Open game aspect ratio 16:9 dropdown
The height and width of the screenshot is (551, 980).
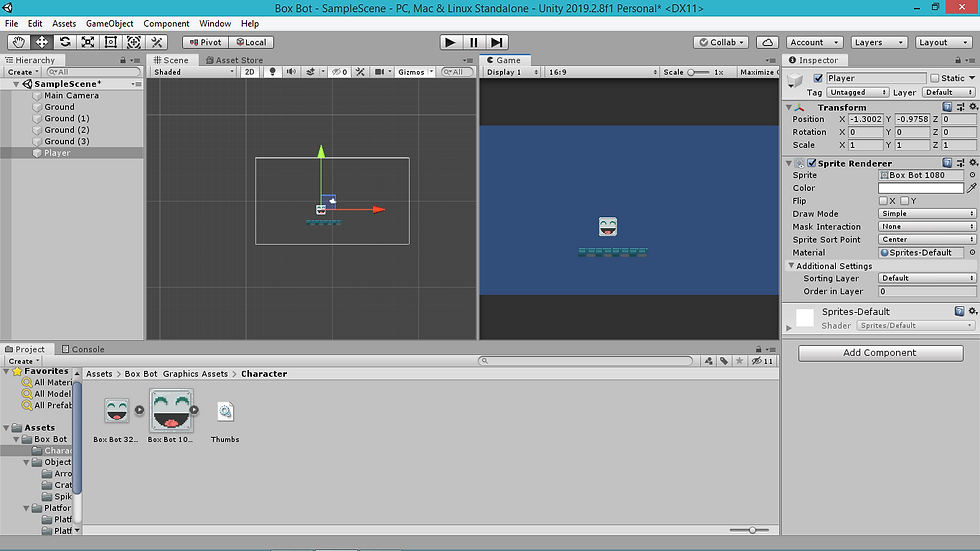602,72
